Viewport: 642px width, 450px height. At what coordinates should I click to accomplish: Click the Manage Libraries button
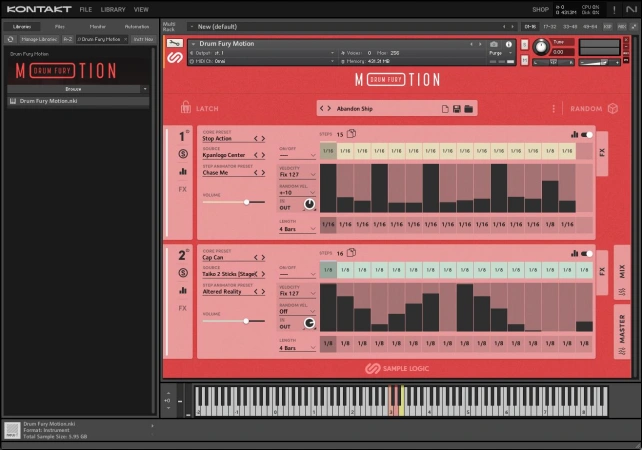(39, 39)
